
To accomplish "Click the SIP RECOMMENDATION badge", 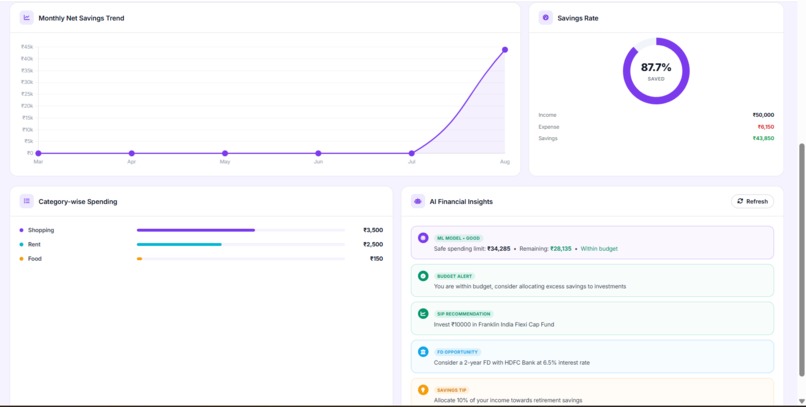I will coord(463,314).
